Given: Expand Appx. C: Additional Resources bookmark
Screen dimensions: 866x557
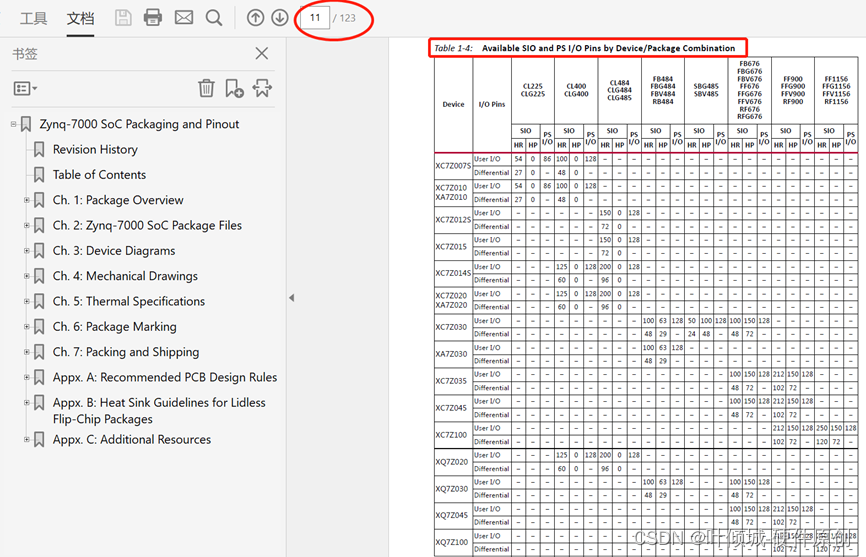Looking at the screenshot, I should point(27,440).
